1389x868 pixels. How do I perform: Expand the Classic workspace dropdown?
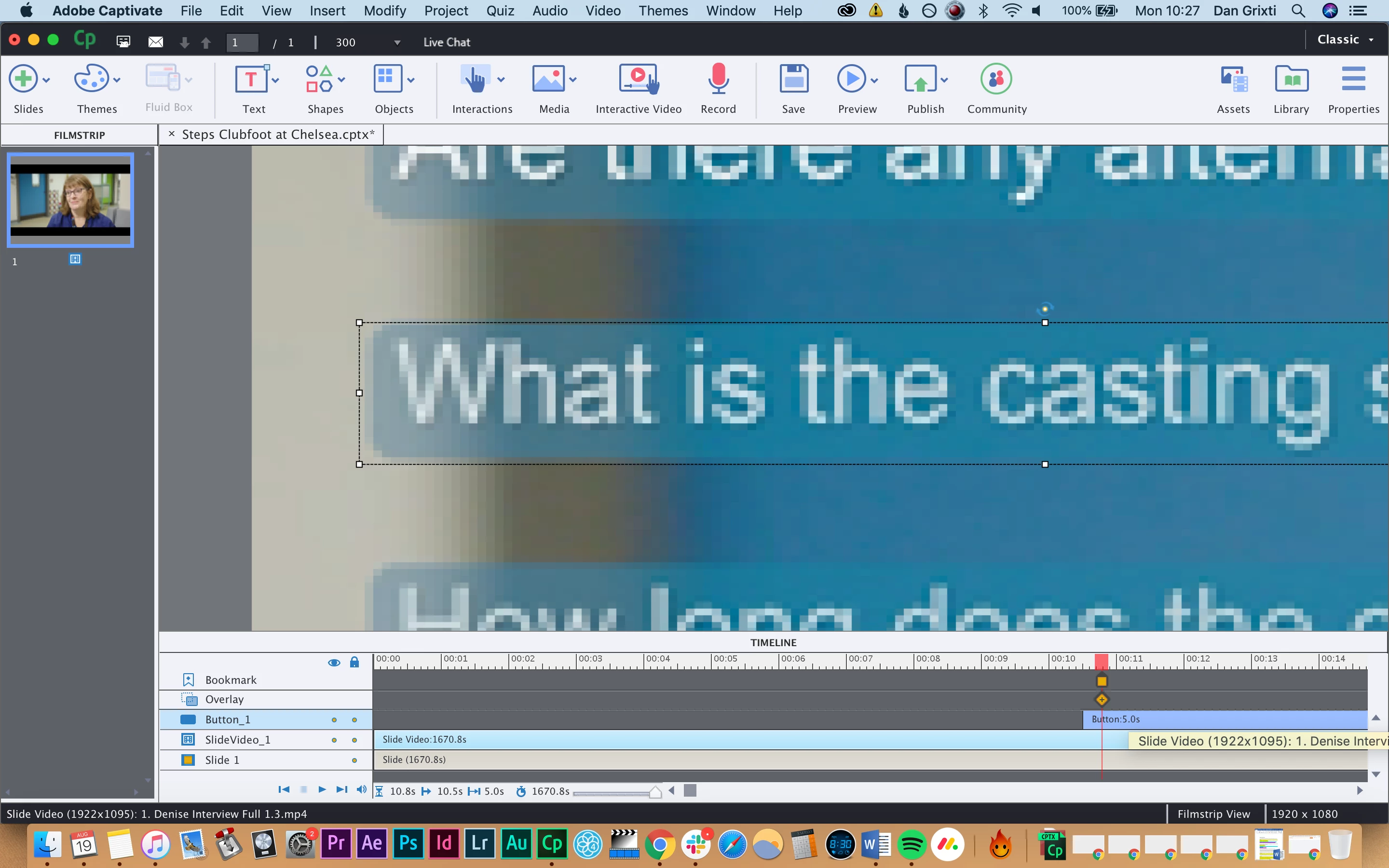click(x=1371, y=40)
